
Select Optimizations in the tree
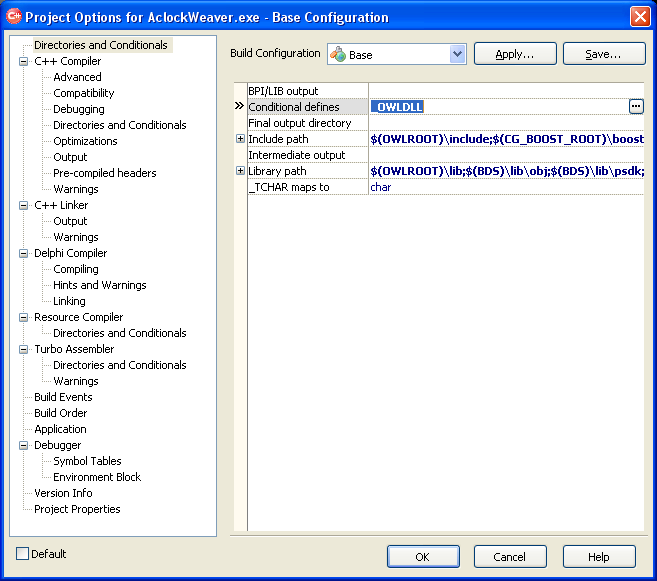[85, 141]
